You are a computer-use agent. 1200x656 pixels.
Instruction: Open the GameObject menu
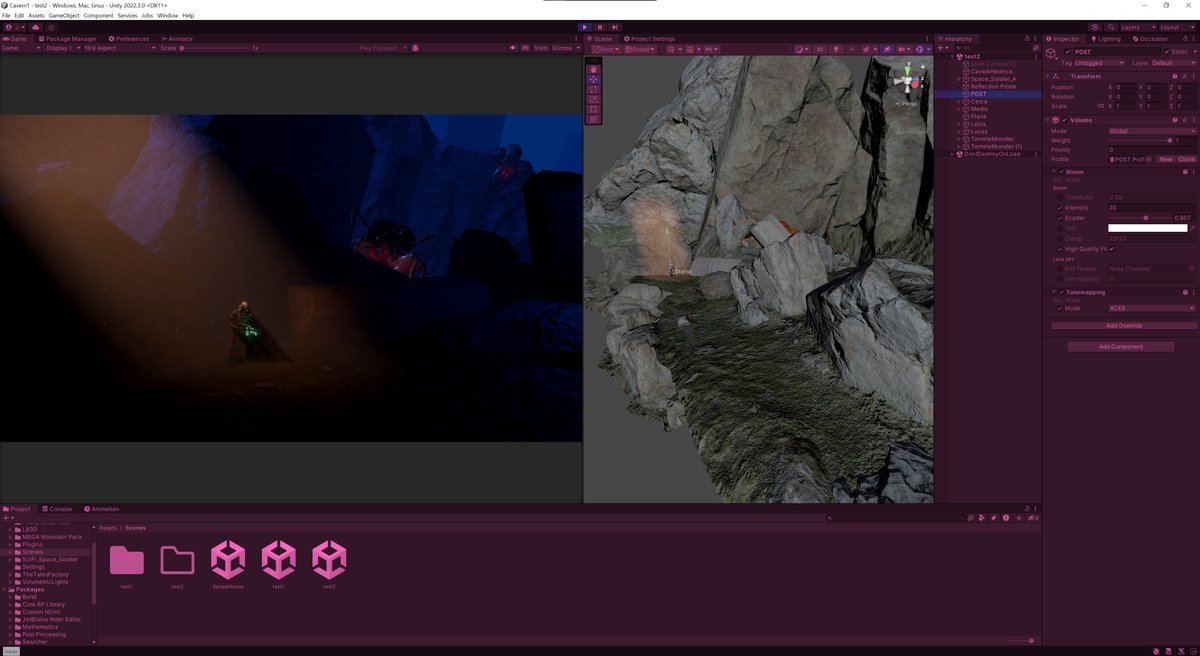tap(64, 16)
